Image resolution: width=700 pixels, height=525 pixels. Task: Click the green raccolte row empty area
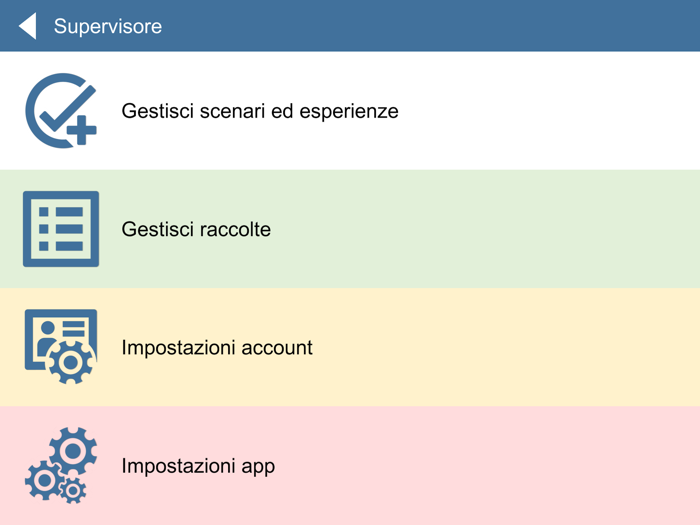[500, 229]
